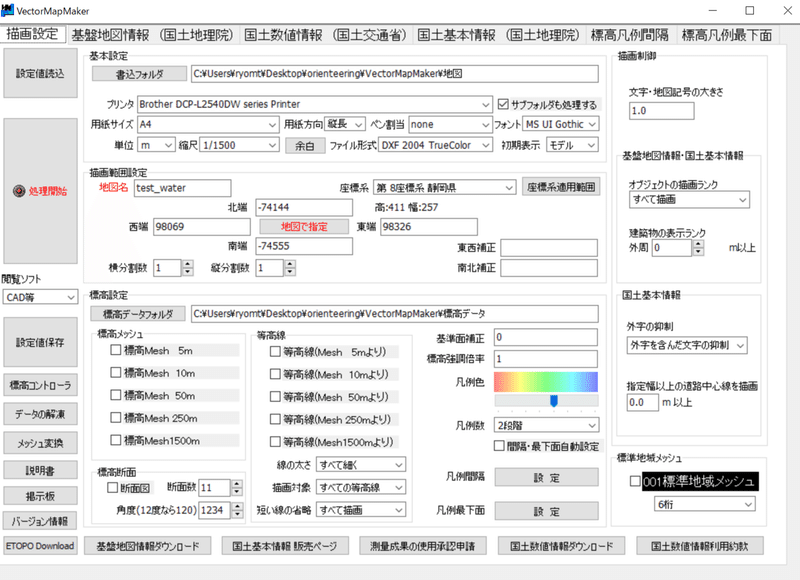Open the 初期表示 モデル dropdown
Image resolution: width=800 pixels, height=580 pixels.
(572, 145)
